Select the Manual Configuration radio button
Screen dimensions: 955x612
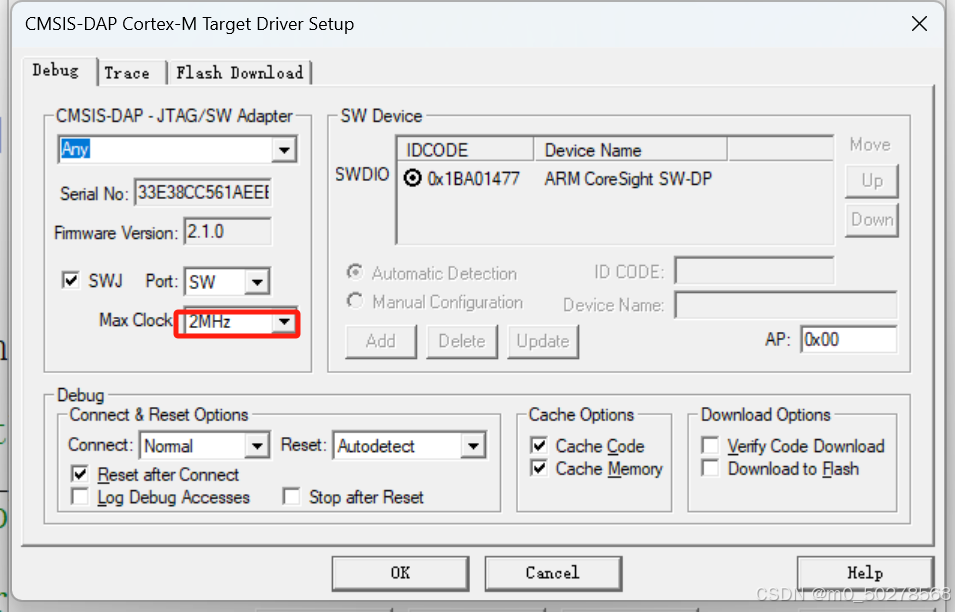point(355,301)
